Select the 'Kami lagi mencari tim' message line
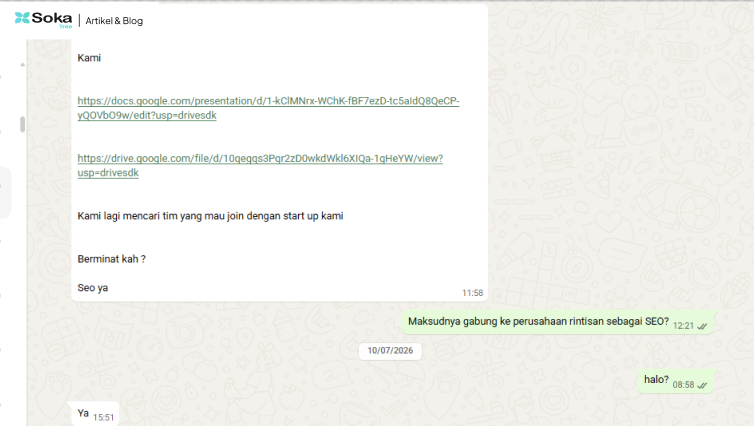The width and height of the screenshot is (754, 426). coord(210,216)
